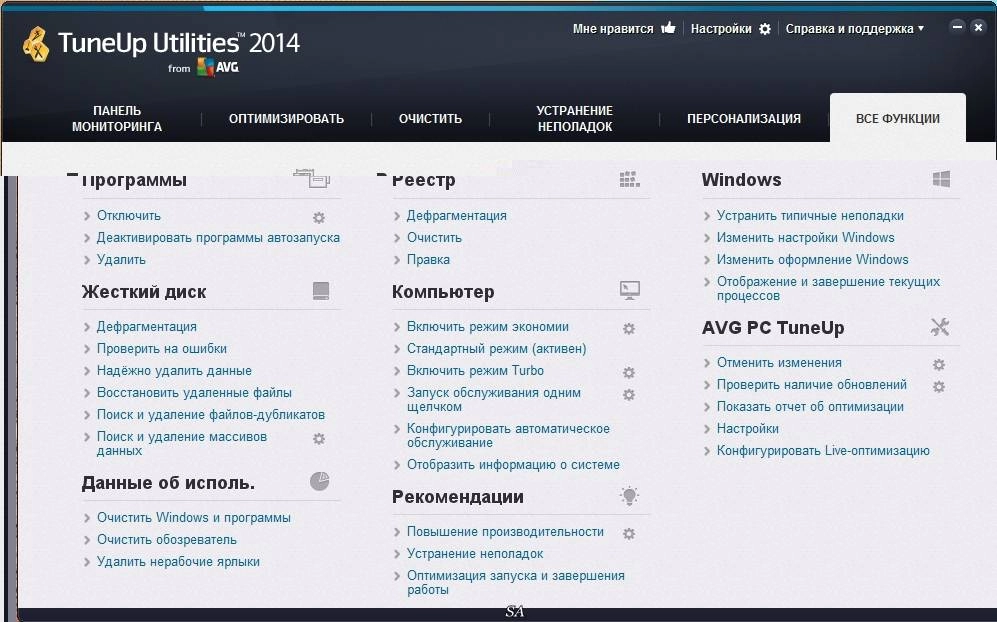
Task: Open Устранение неполадок tab
Action: (575, 118)
